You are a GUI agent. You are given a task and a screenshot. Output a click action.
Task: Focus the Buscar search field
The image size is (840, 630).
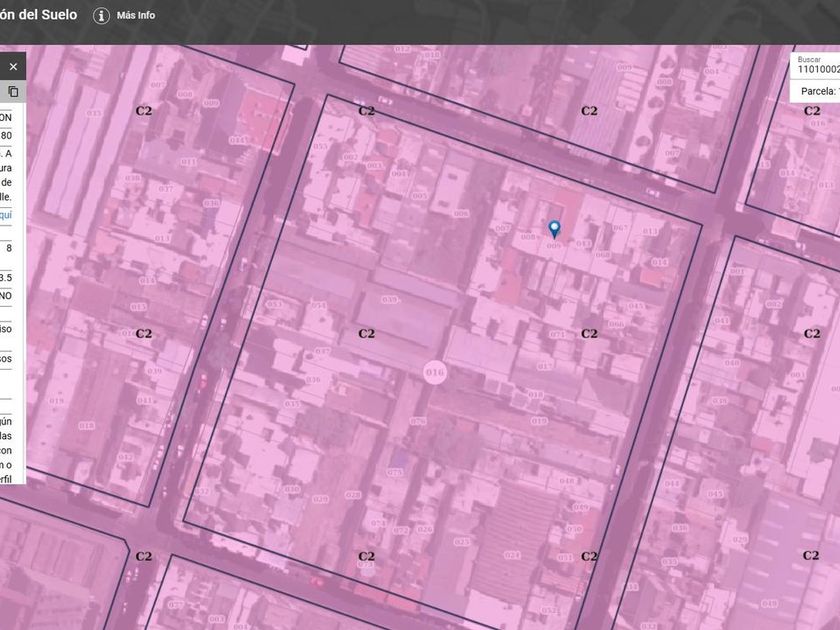tap(815, 68)
